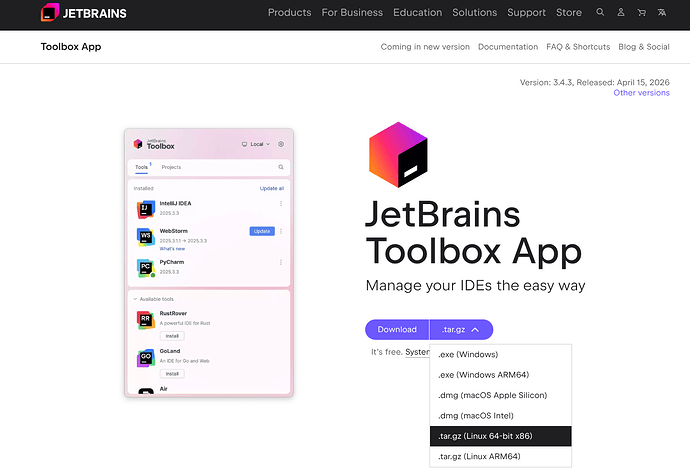Click Update all in Toolbox preview

pyautogui.click(x=272, y=188)
